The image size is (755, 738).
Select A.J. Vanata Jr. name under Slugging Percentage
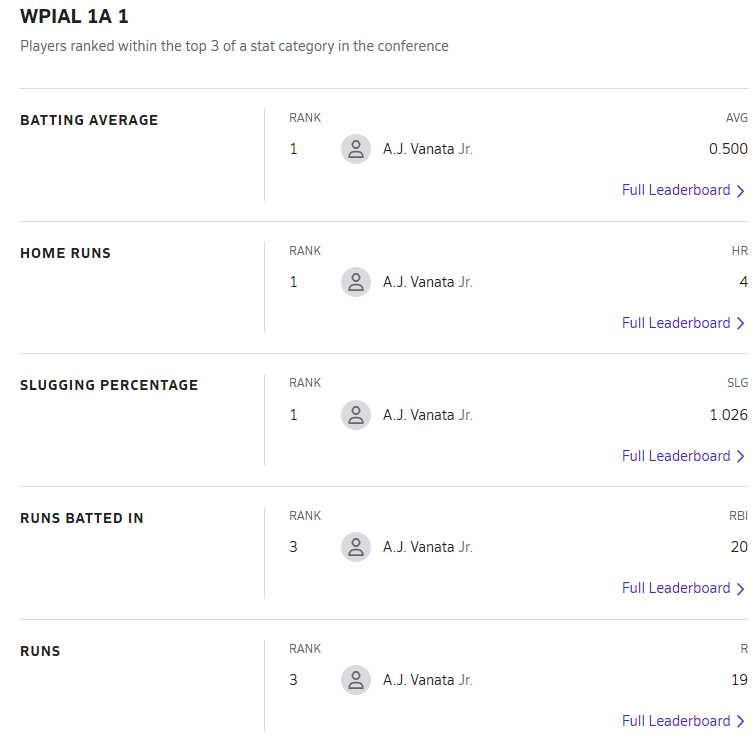pyautogui.click(x=428, y=415)
